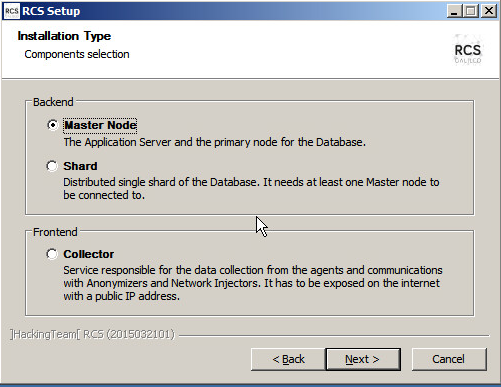Cancel the RCS setup
This screenshot has height=387, width=501.
tap(449, 359)
